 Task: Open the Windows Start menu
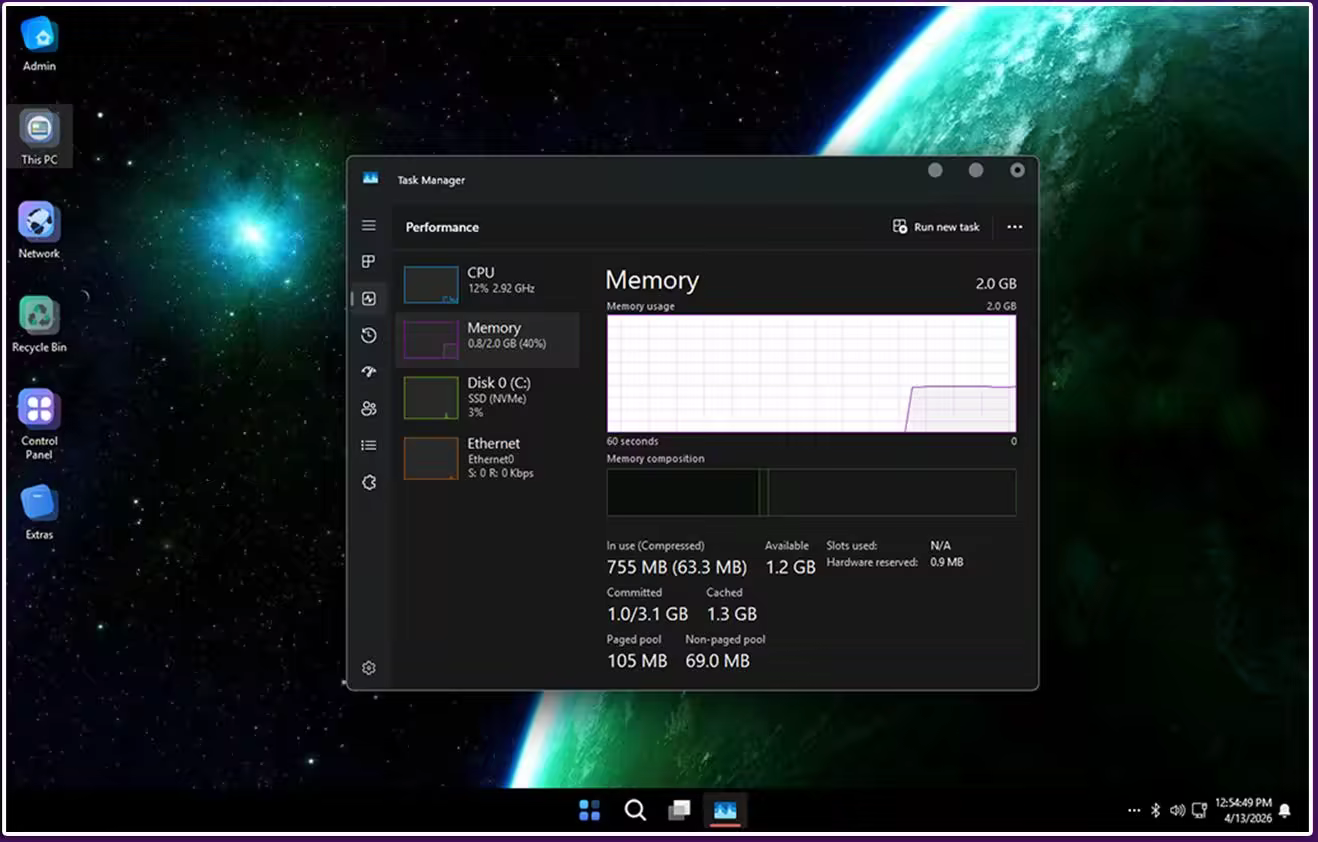[x=590, y=810]
